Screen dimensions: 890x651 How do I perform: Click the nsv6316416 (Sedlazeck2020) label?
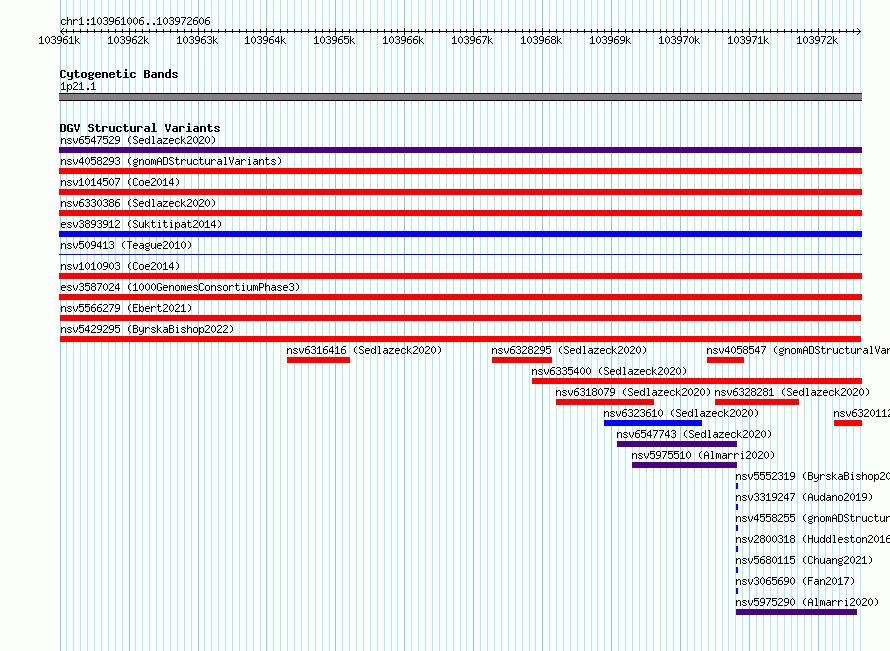[x=364, y=350]
